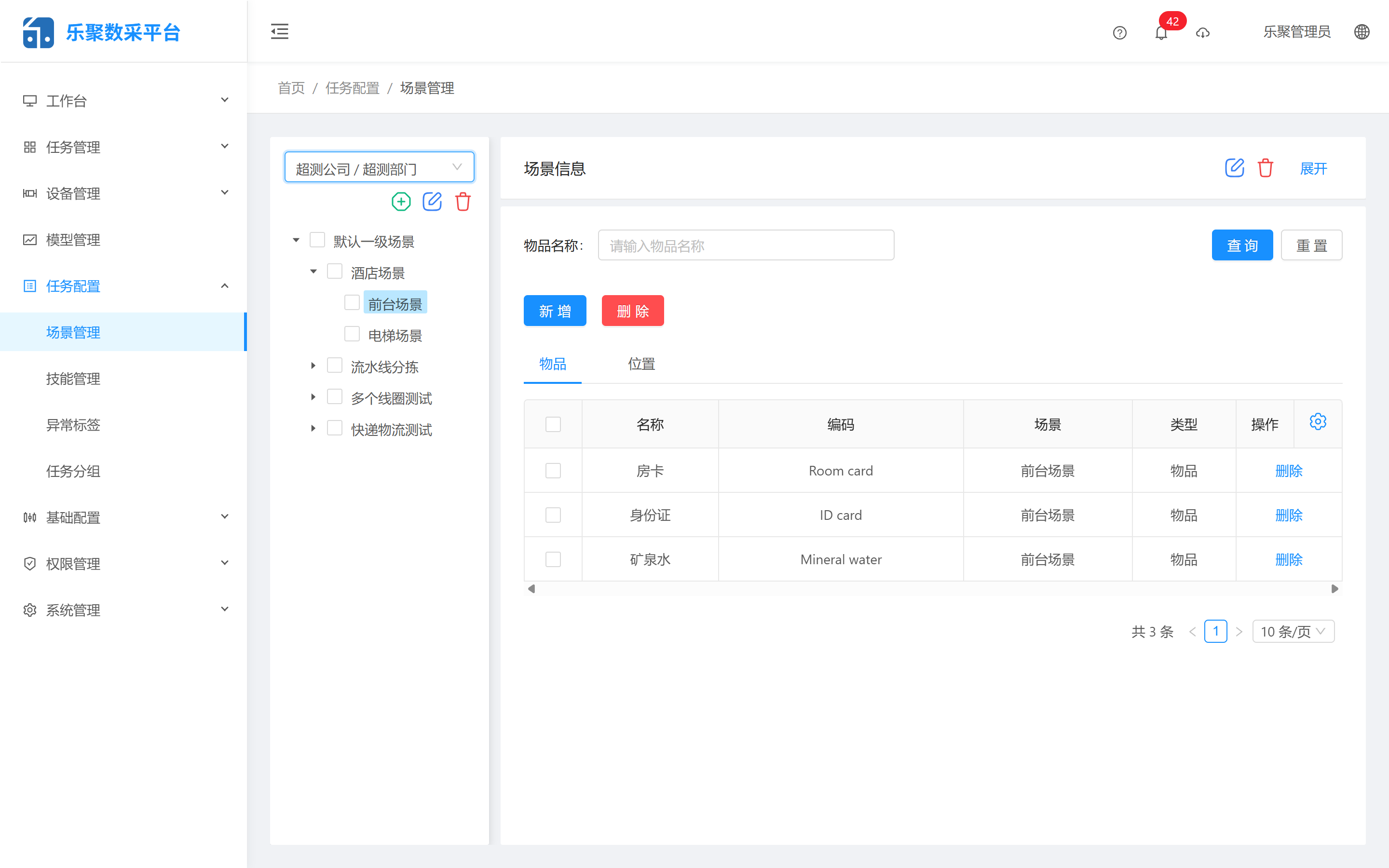
Task: Check the row checkbox for 房卡
Action: coord(553,470)
